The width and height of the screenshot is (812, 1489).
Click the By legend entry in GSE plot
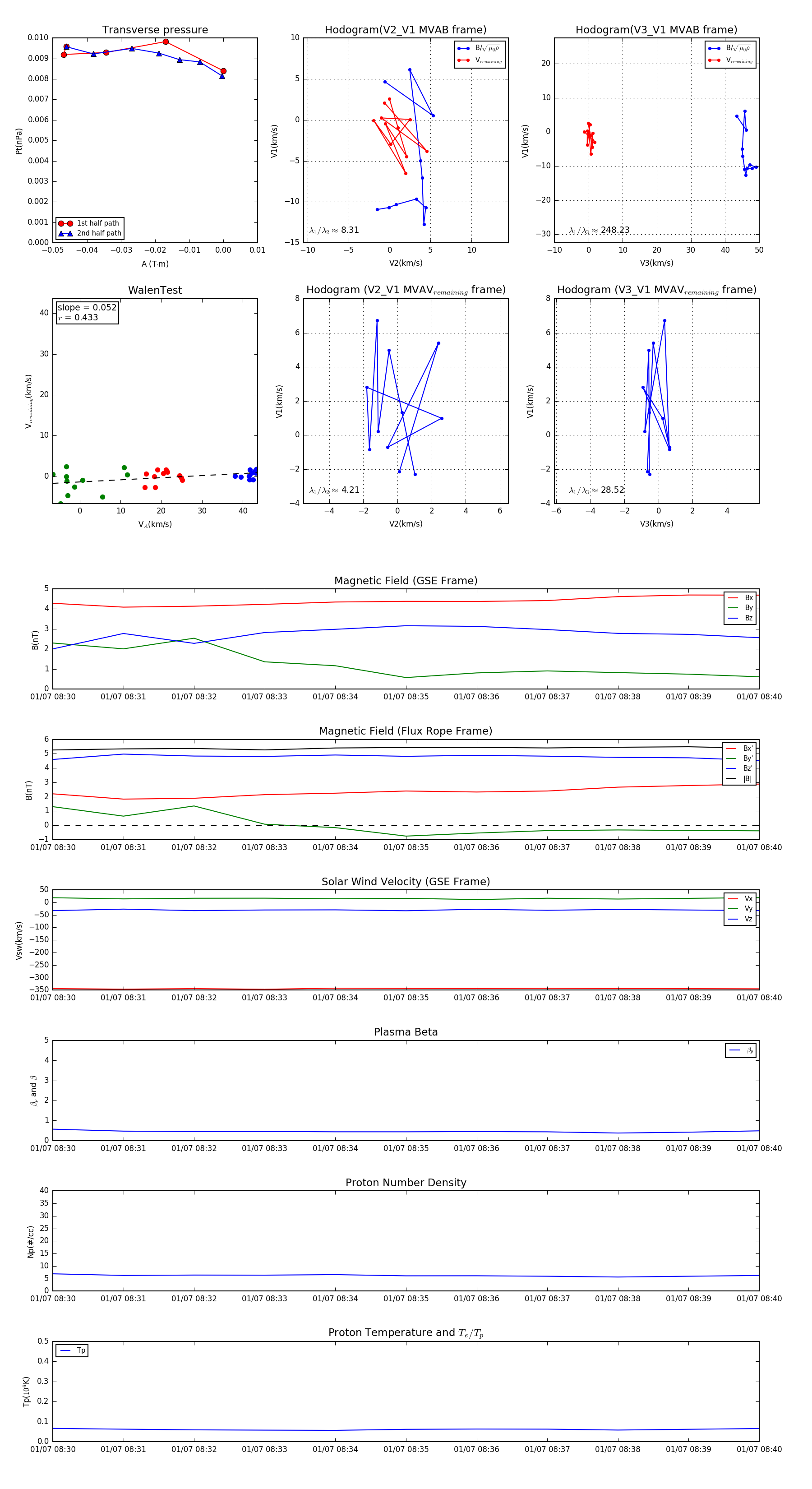point(740,608)
